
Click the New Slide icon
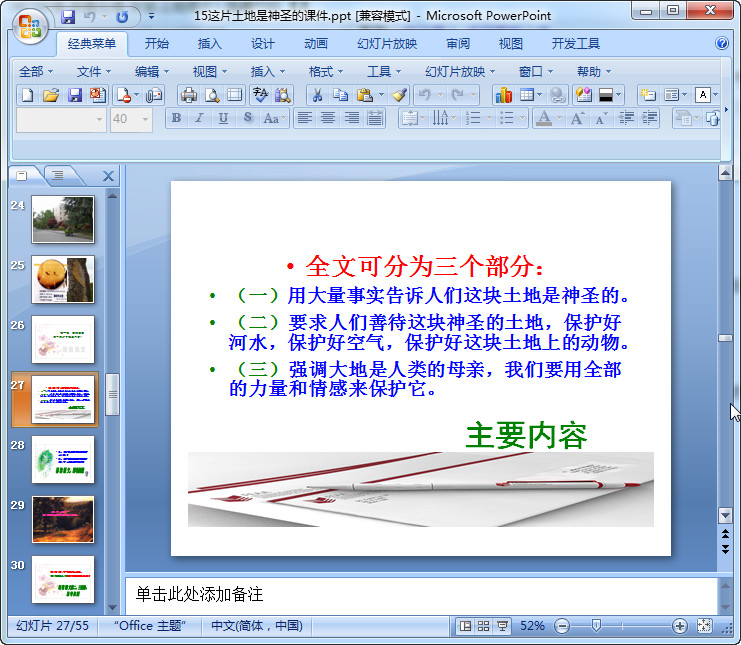click(x=647, y=95)
